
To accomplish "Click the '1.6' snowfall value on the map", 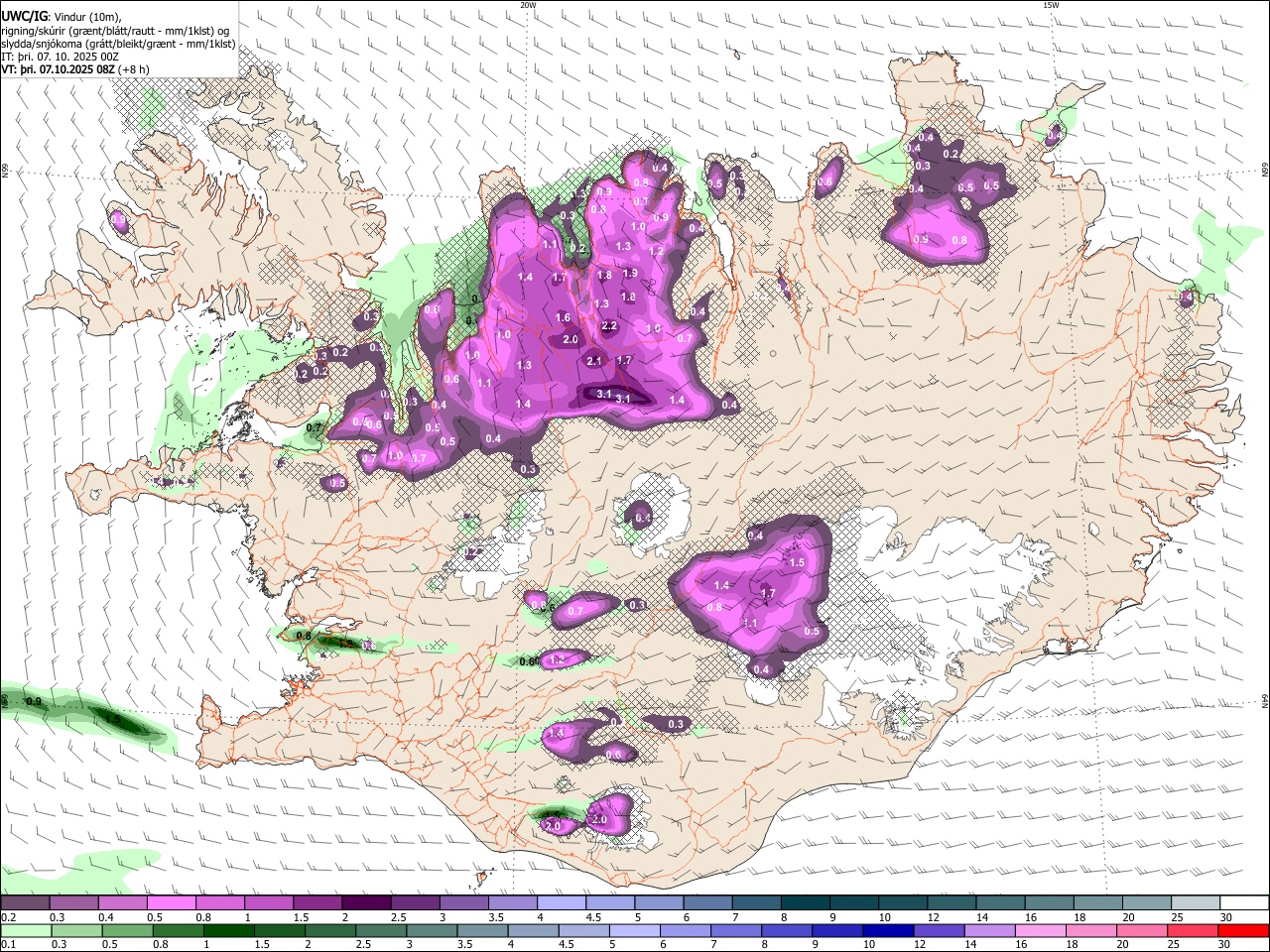I will 564,317.
